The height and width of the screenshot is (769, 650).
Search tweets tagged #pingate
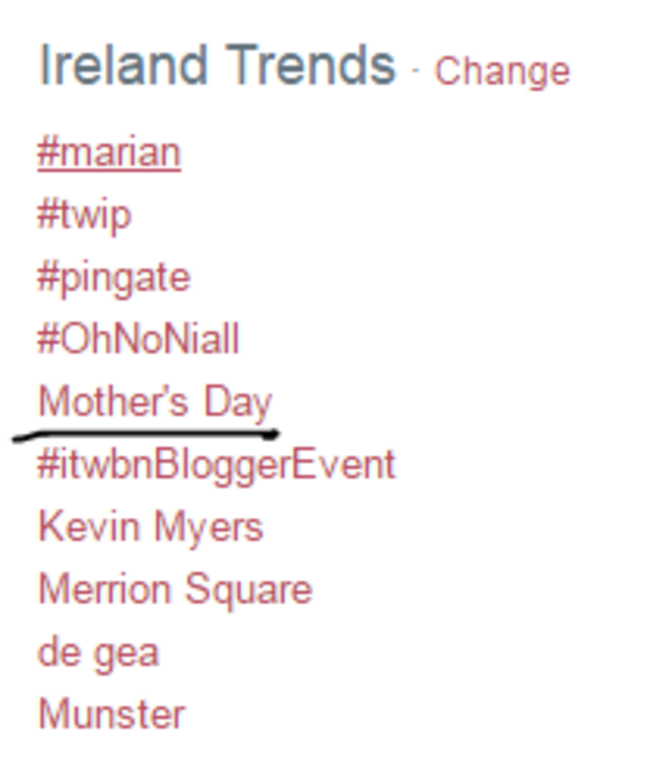click(114, 279)
